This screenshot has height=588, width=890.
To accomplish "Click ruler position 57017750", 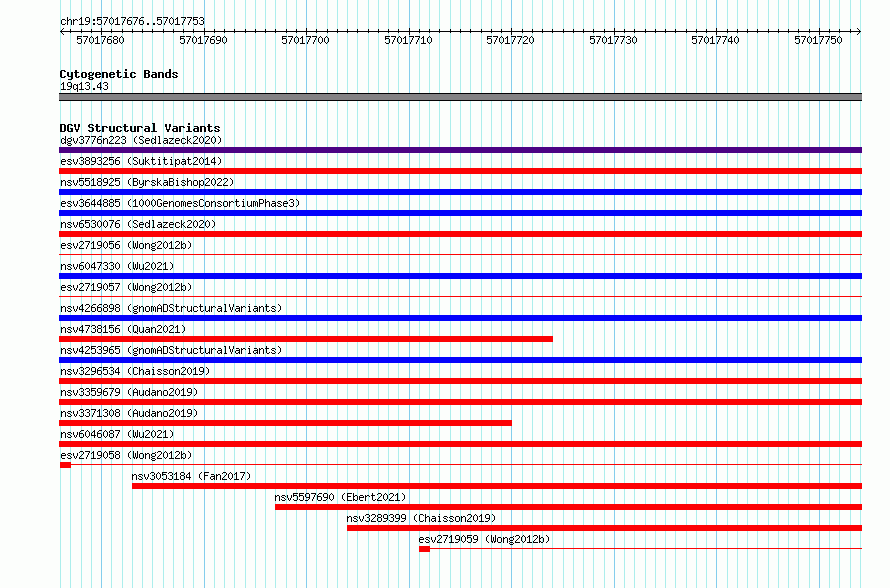I will [818, 40].
